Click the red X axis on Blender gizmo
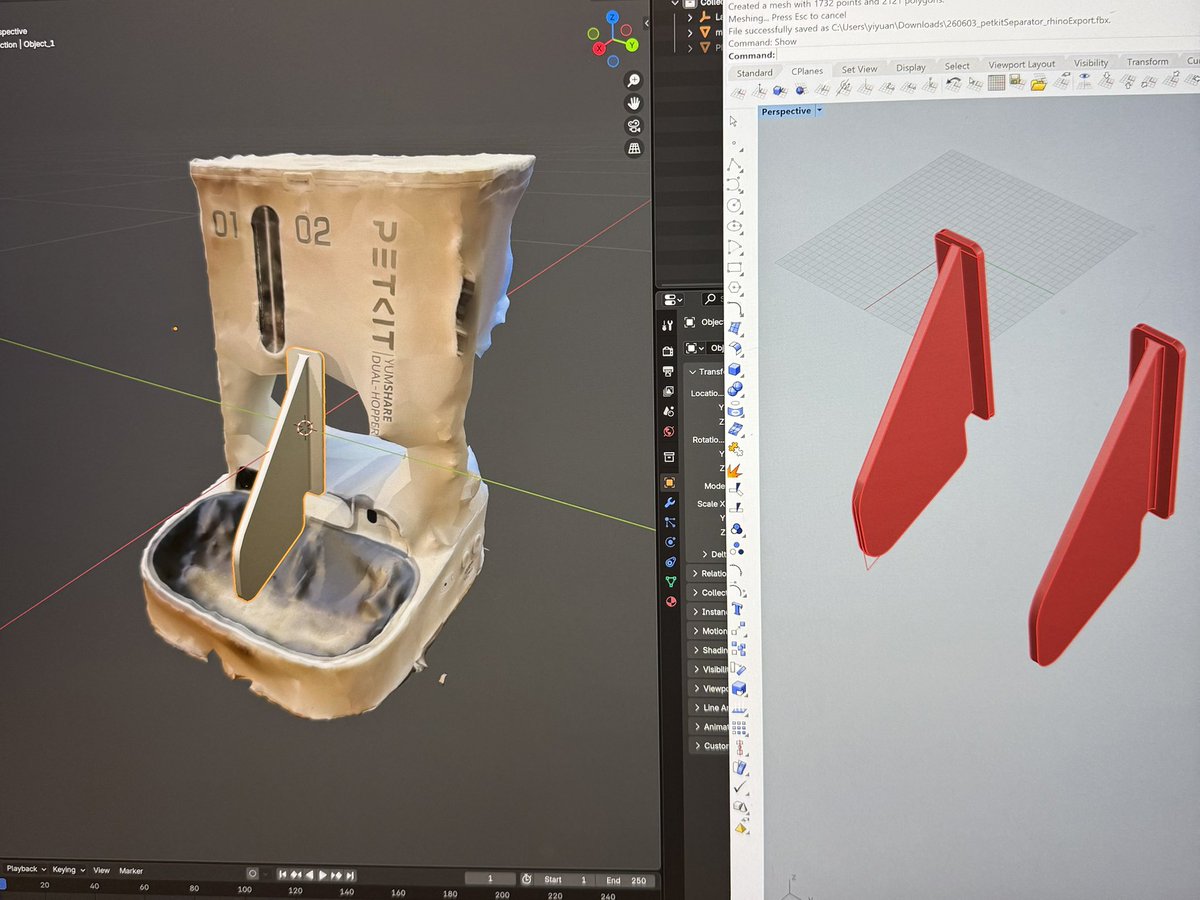 pos(600,48)
